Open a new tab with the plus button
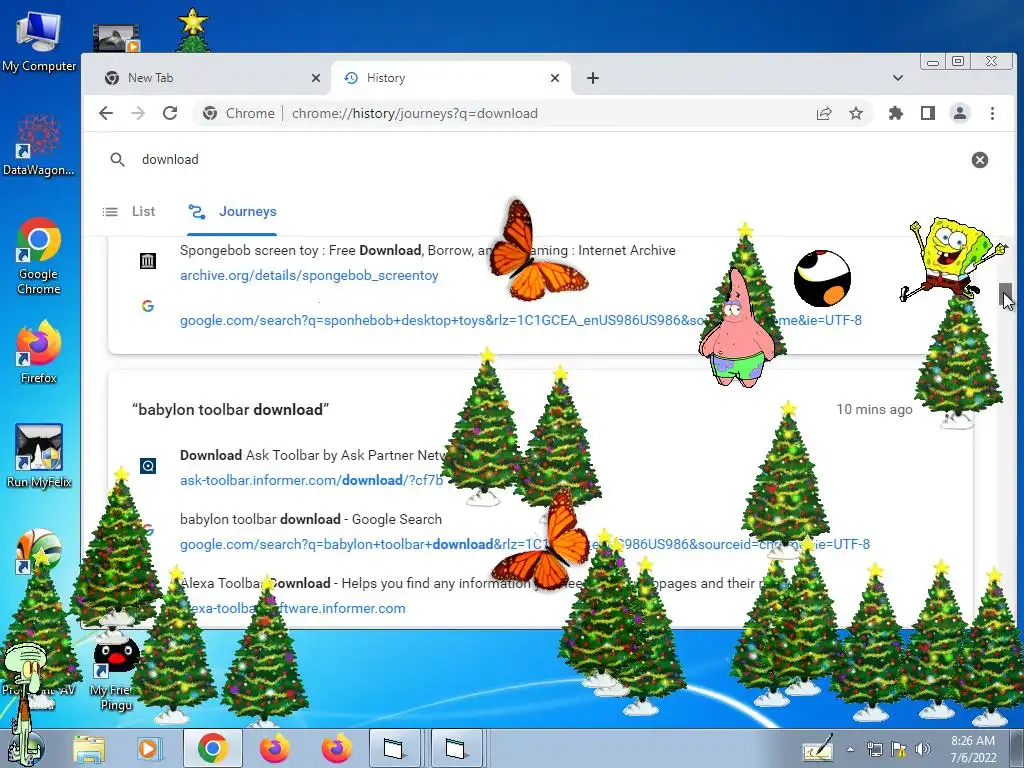Viewport: 1024px width, 768px height. click(x=592, y=78)
